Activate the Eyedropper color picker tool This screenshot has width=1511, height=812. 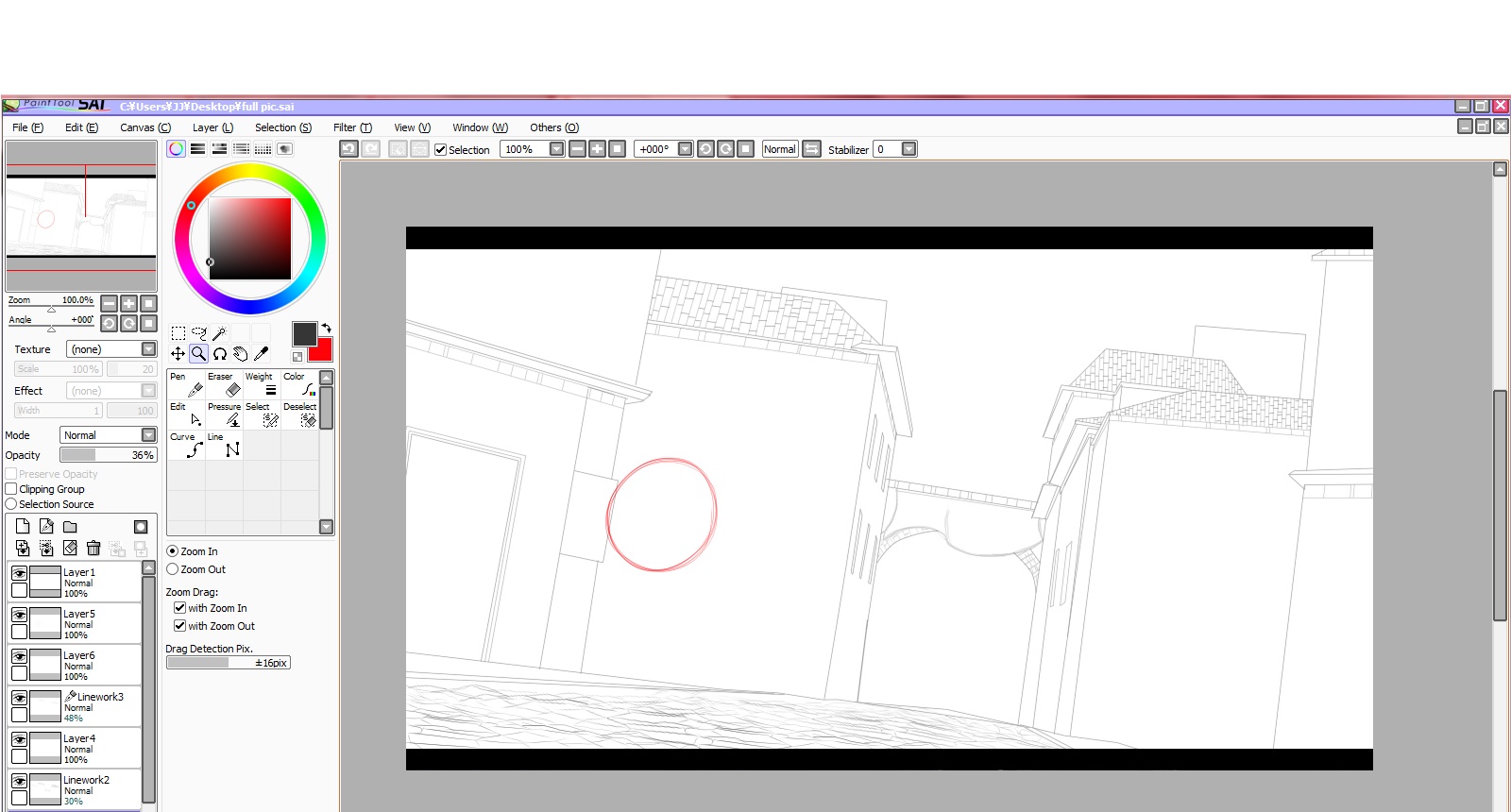point(262,353)
